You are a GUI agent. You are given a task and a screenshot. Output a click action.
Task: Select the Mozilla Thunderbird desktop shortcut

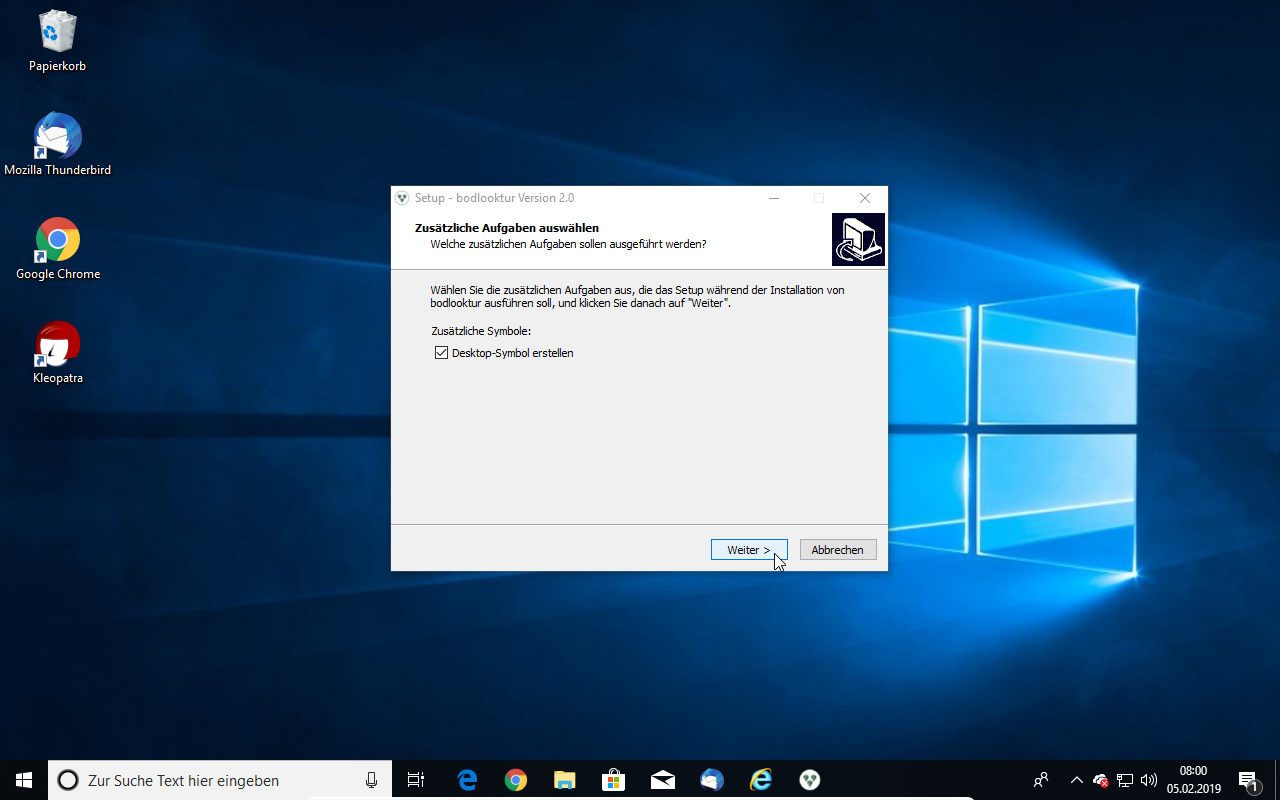tap(57, 137)
